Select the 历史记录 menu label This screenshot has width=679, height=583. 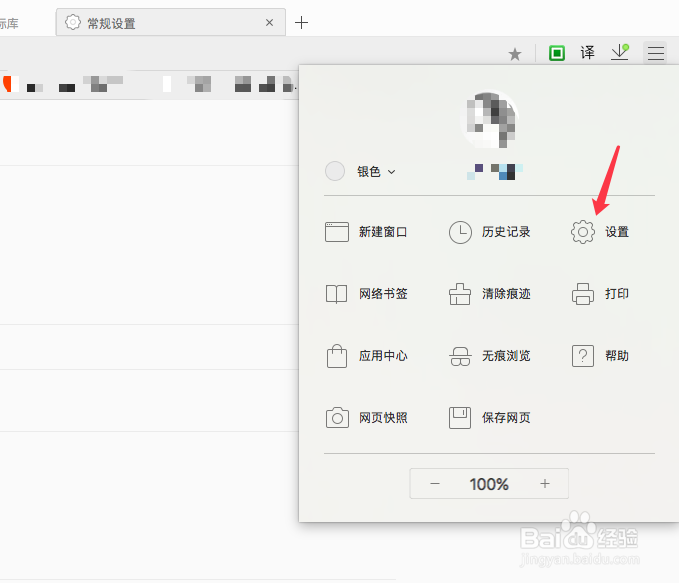point(506,232)
